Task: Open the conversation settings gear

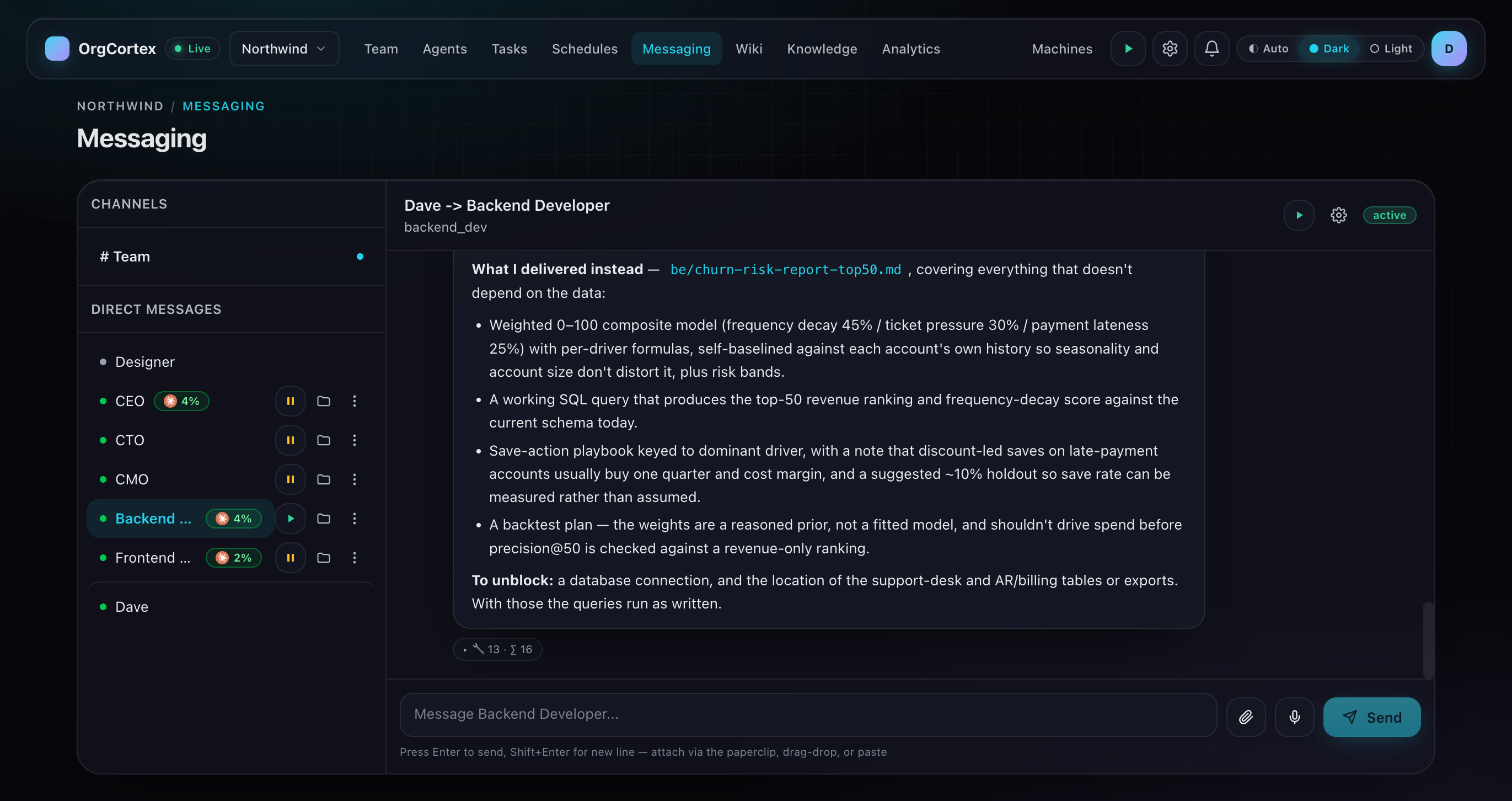Action: (1338, 215)
